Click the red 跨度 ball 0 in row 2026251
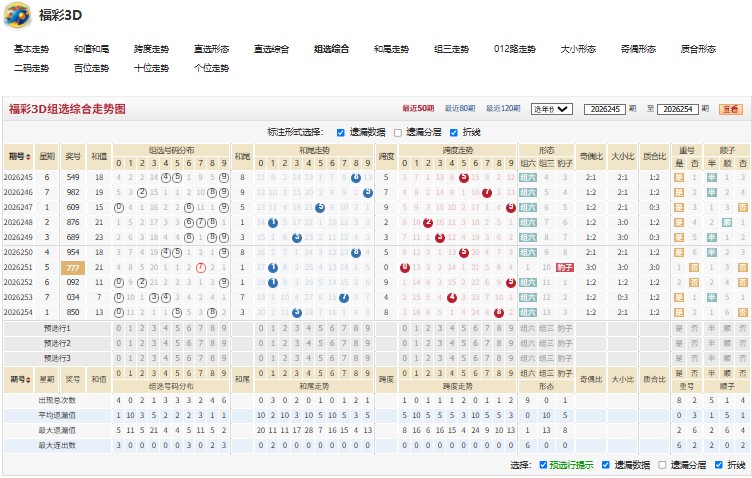Screen dimensions: 752x478 (x=405, y=268)
